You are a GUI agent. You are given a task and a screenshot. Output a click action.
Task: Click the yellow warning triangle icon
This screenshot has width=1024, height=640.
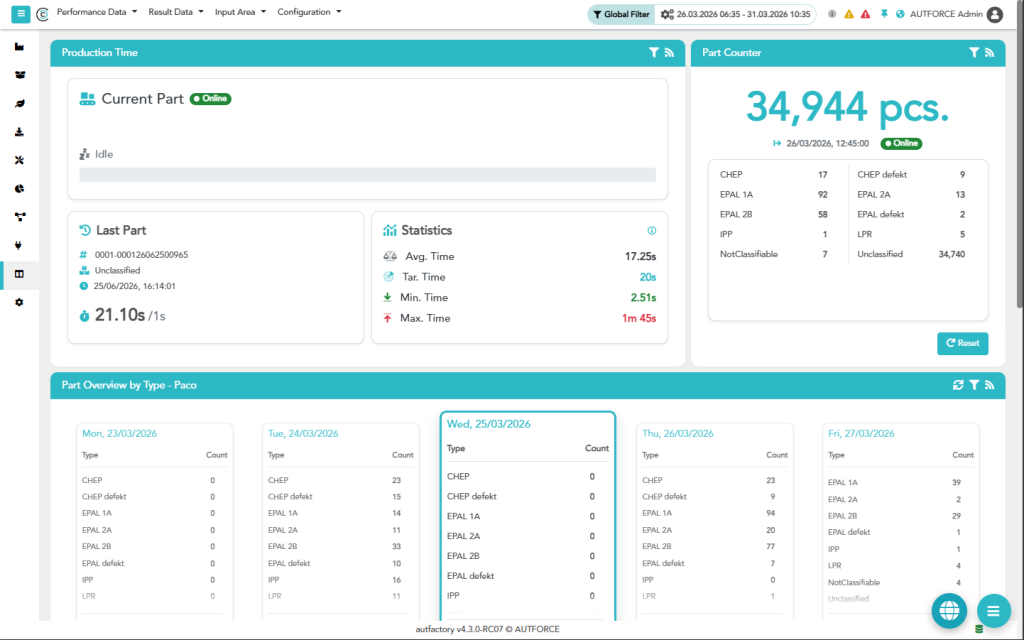click(849, 14)
